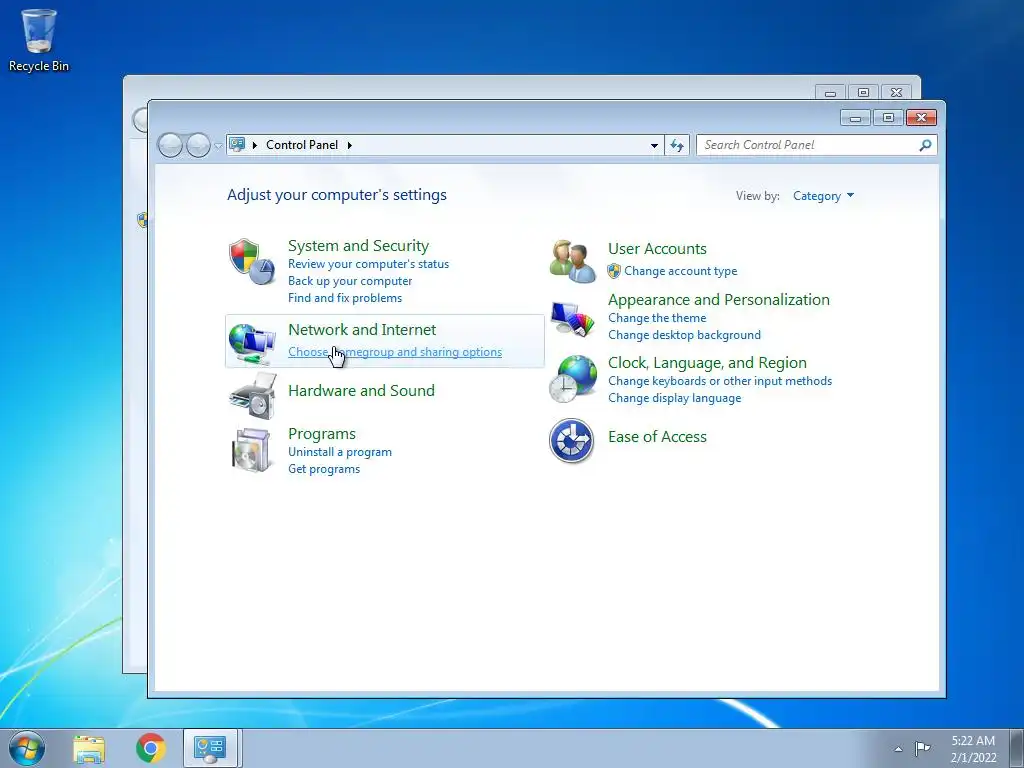Image resolution: width=1024 pixels, height=768 pixels.
Task: Open the Hardware and Sound printer icon
Action: tap(253, 396)
